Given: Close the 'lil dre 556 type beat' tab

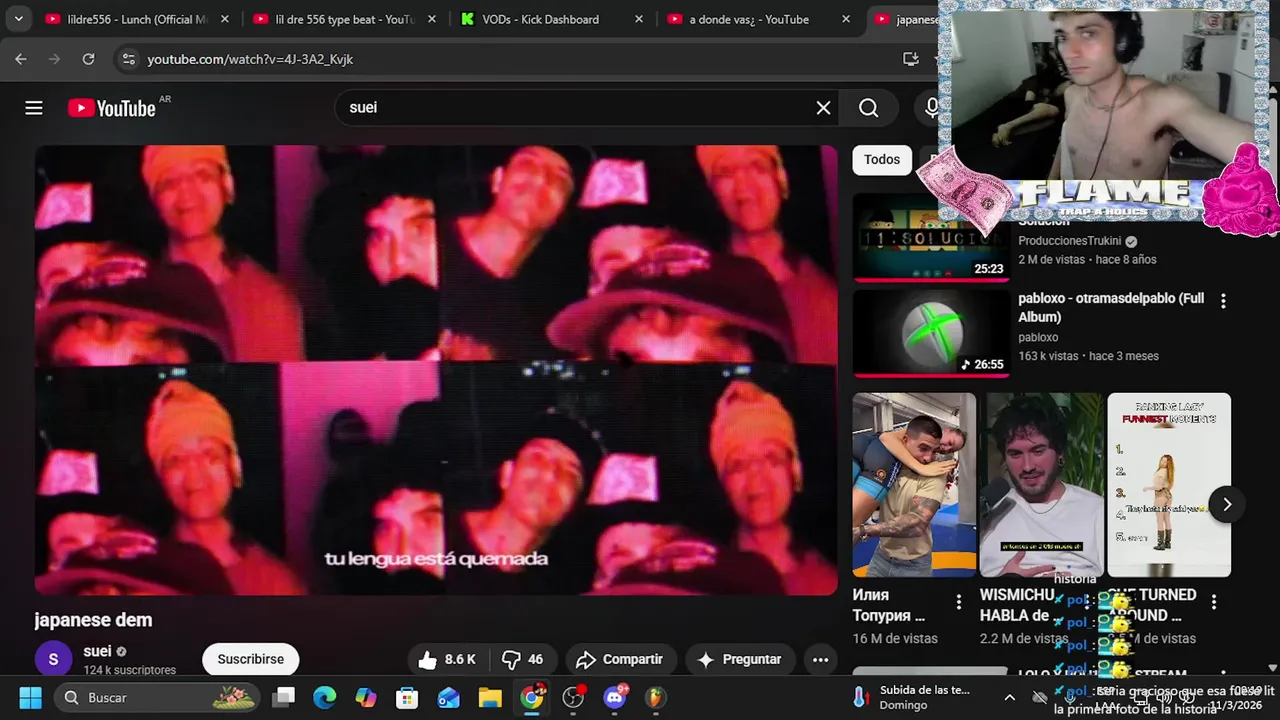Looking at the screenshot, I should 431,19.
